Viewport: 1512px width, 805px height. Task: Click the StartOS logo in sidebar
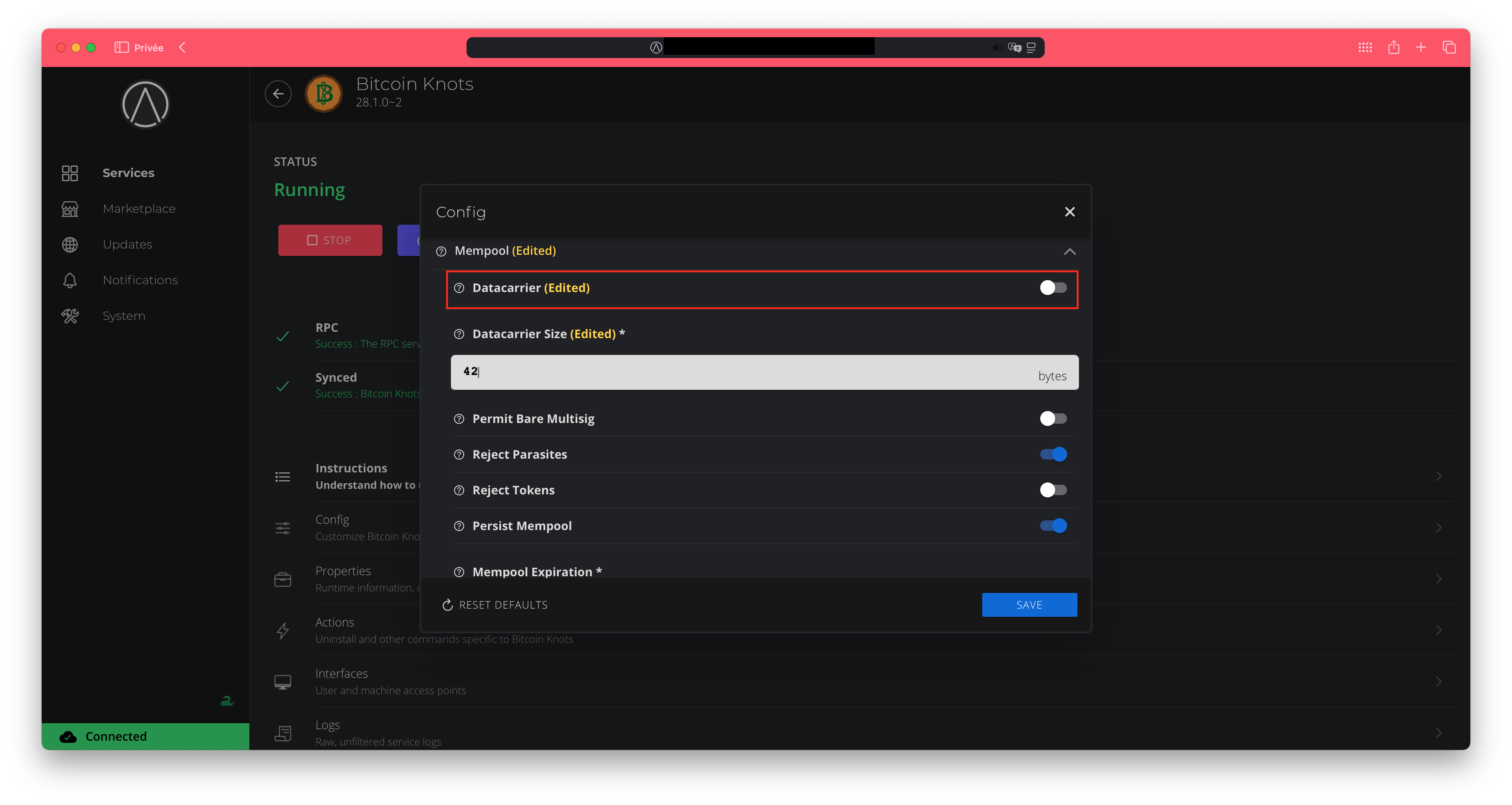tap(145, 105)
